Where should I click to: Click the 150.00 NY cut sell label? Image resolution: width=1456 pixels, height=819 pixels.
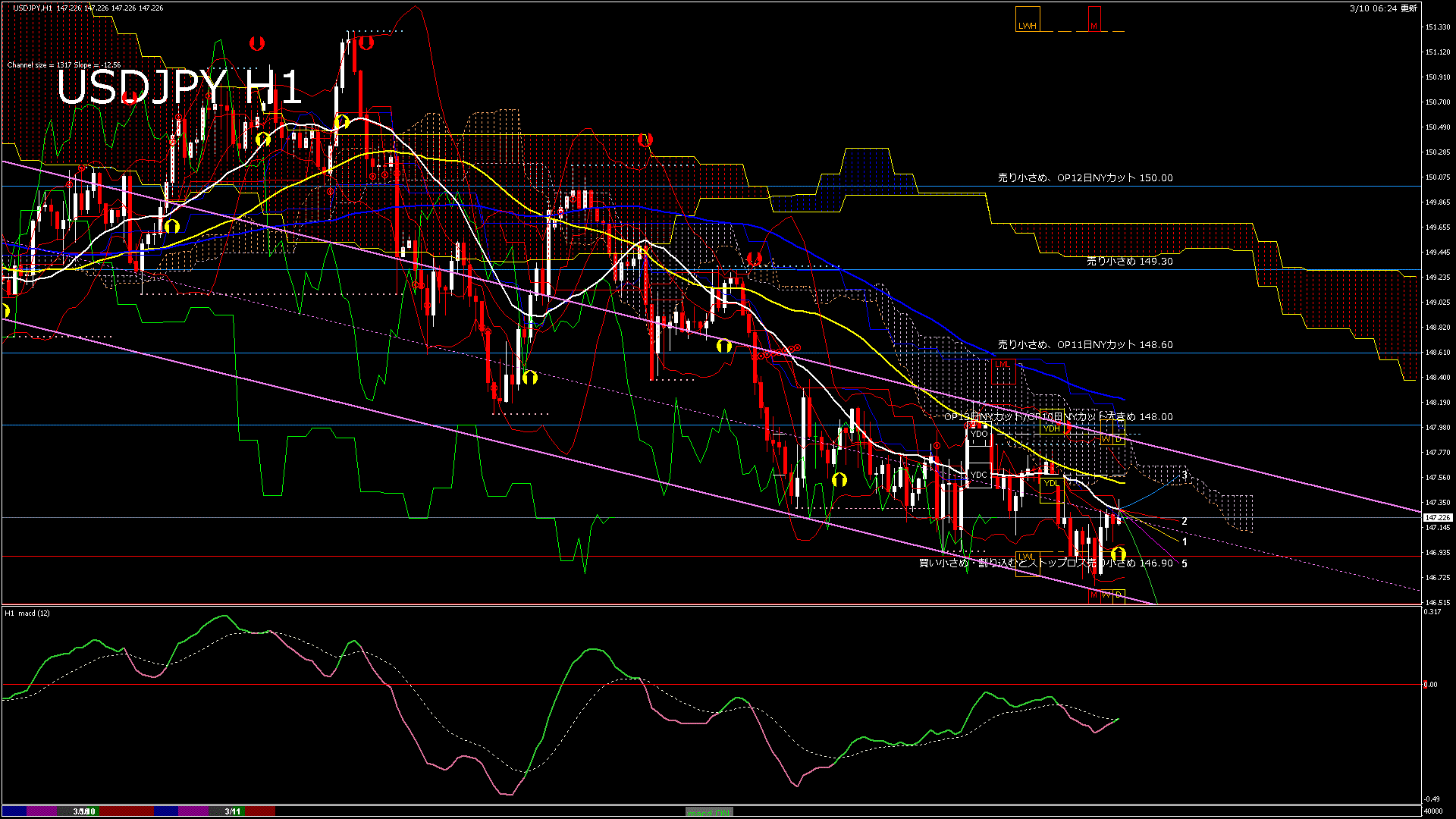click(1085, 177)
